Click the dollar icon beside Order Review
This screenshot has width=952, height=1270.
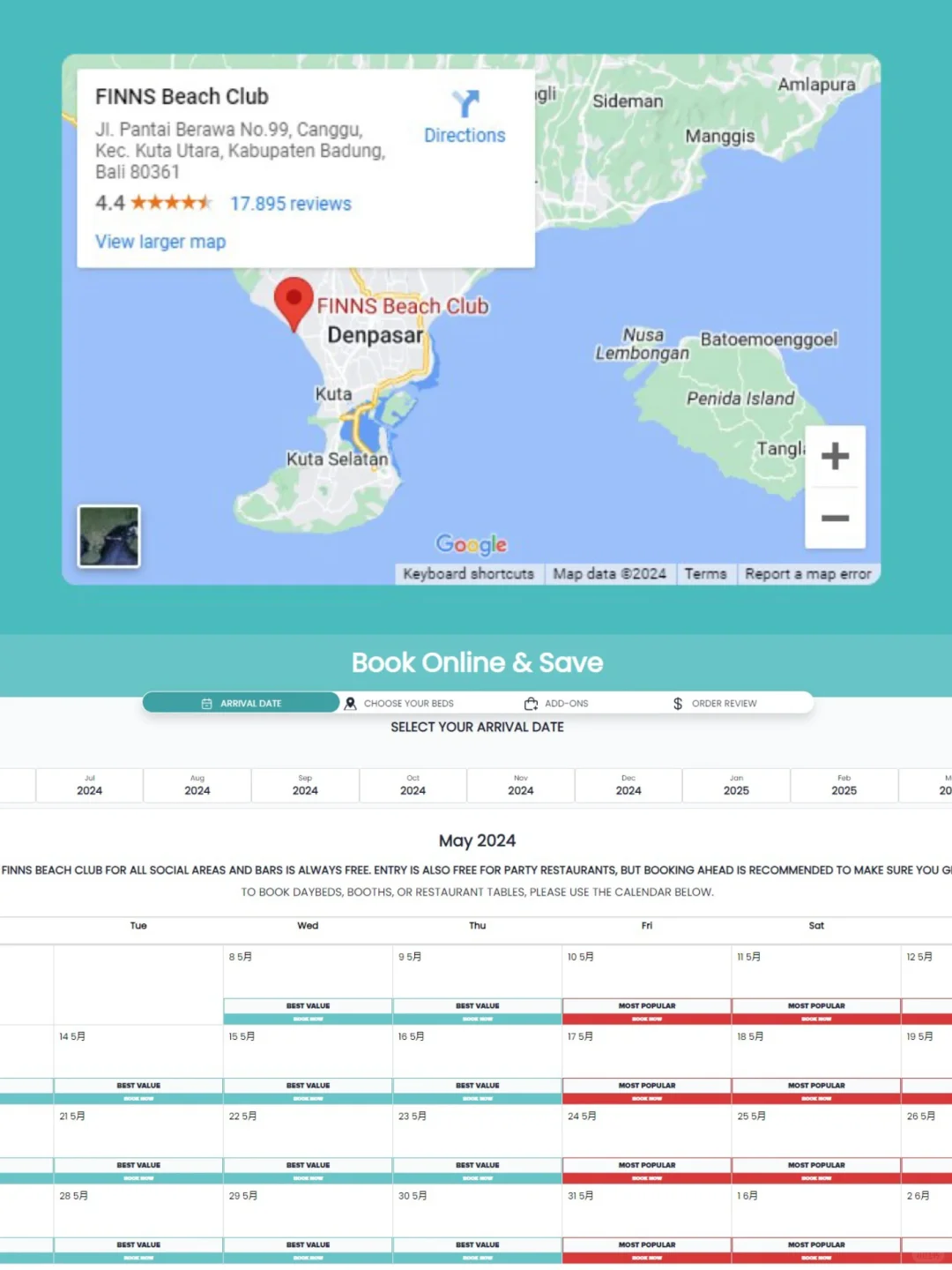coord(678,704)
